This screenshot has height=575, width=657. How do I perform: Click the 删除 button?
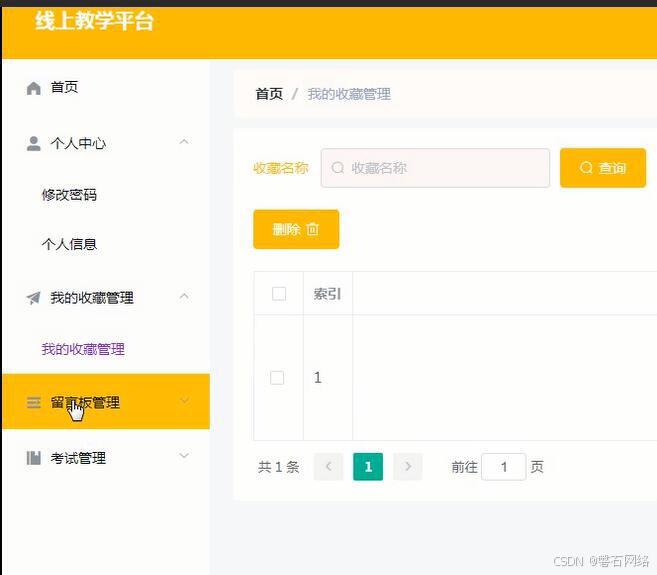pos(296,229)
